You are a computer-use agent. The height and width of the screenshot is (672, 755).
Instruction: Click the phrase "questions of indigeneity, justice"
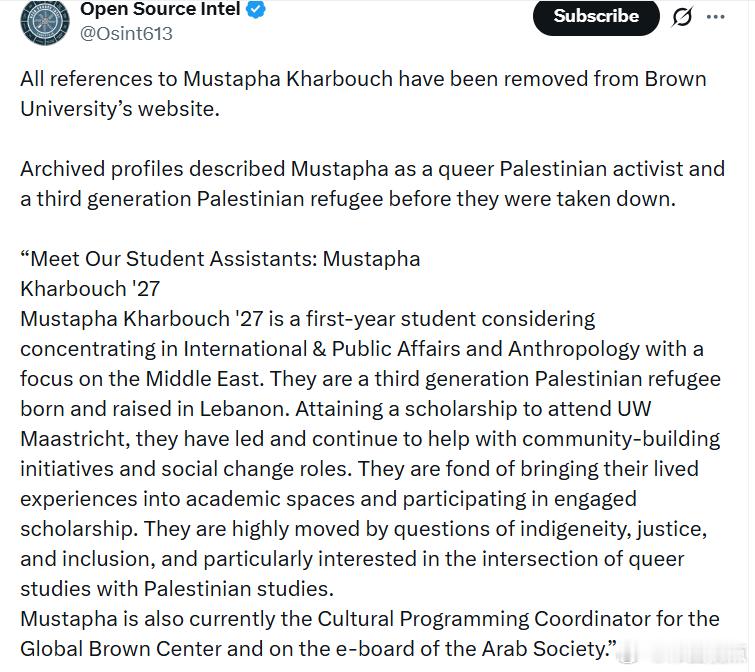point(522,529)
